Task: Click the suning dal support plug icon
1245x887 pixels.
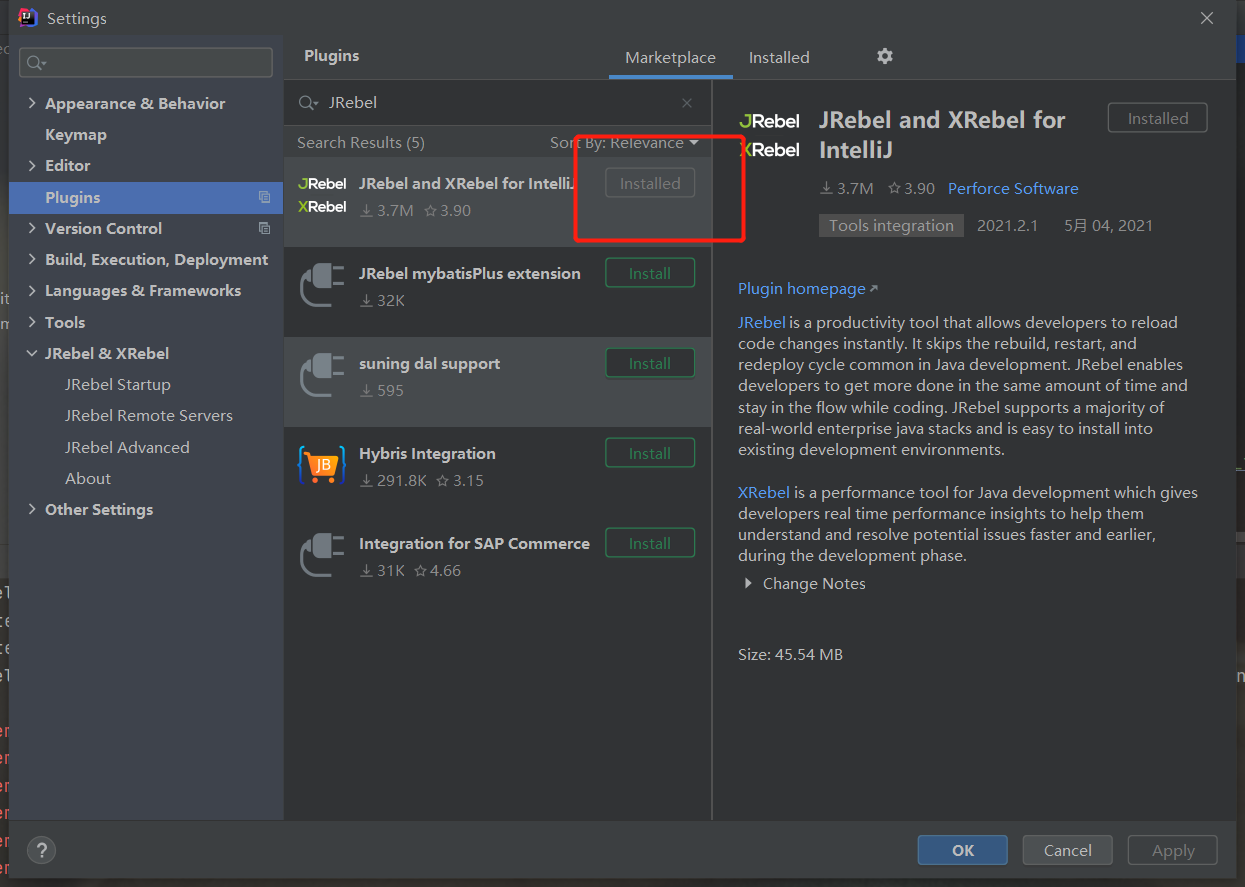Action: 322,376
